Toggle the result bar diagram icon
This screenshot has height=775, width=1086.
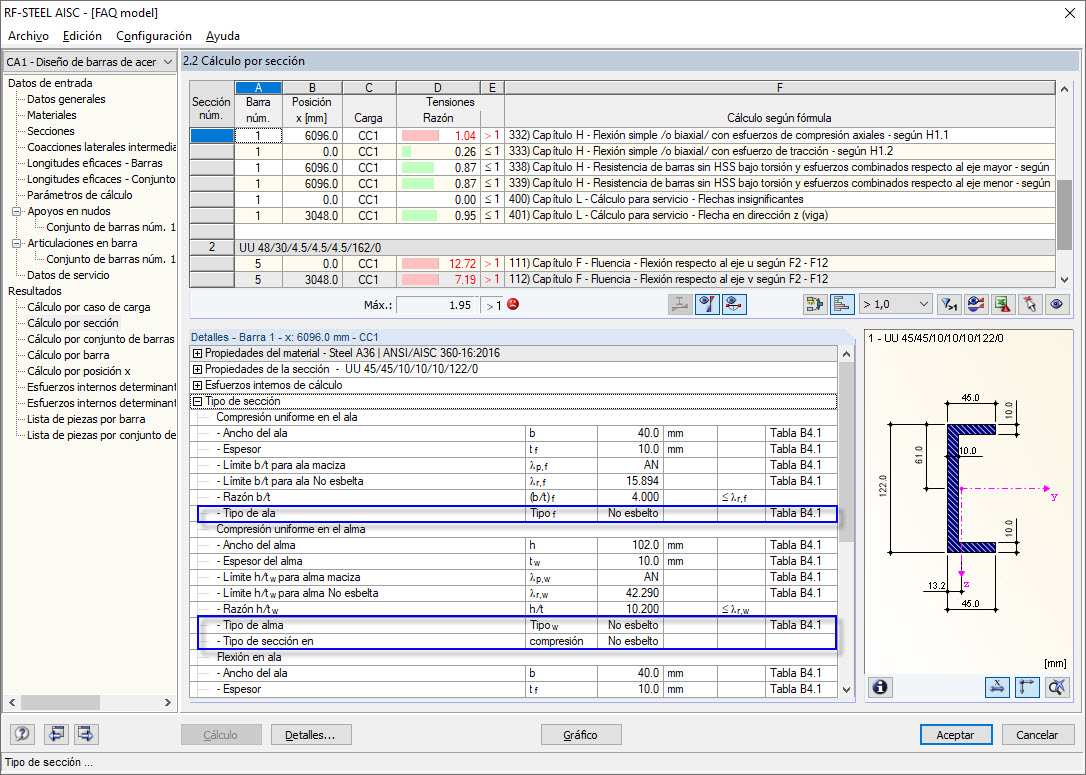click(x=842, y=305)
